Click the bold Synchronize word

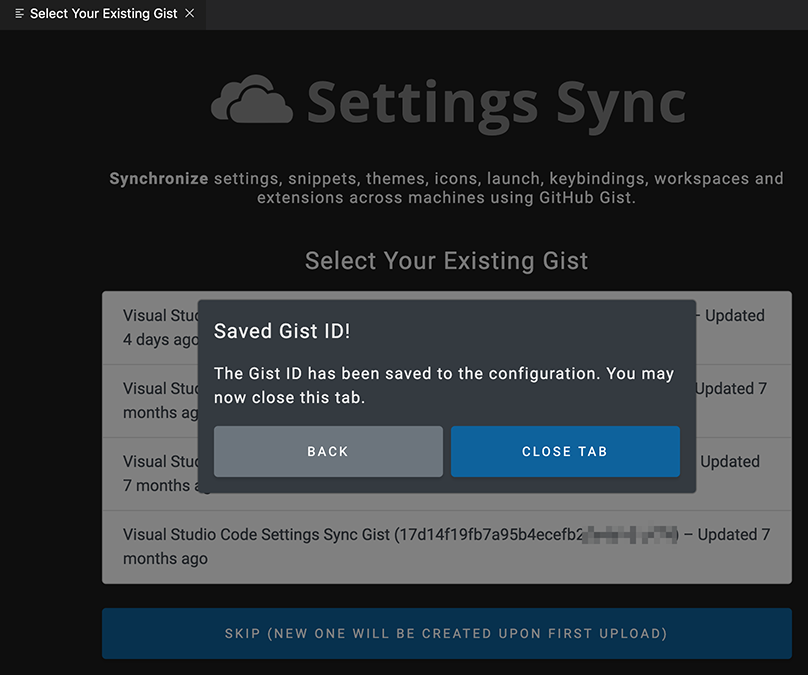pyautogui.click(x=158, y=179)
